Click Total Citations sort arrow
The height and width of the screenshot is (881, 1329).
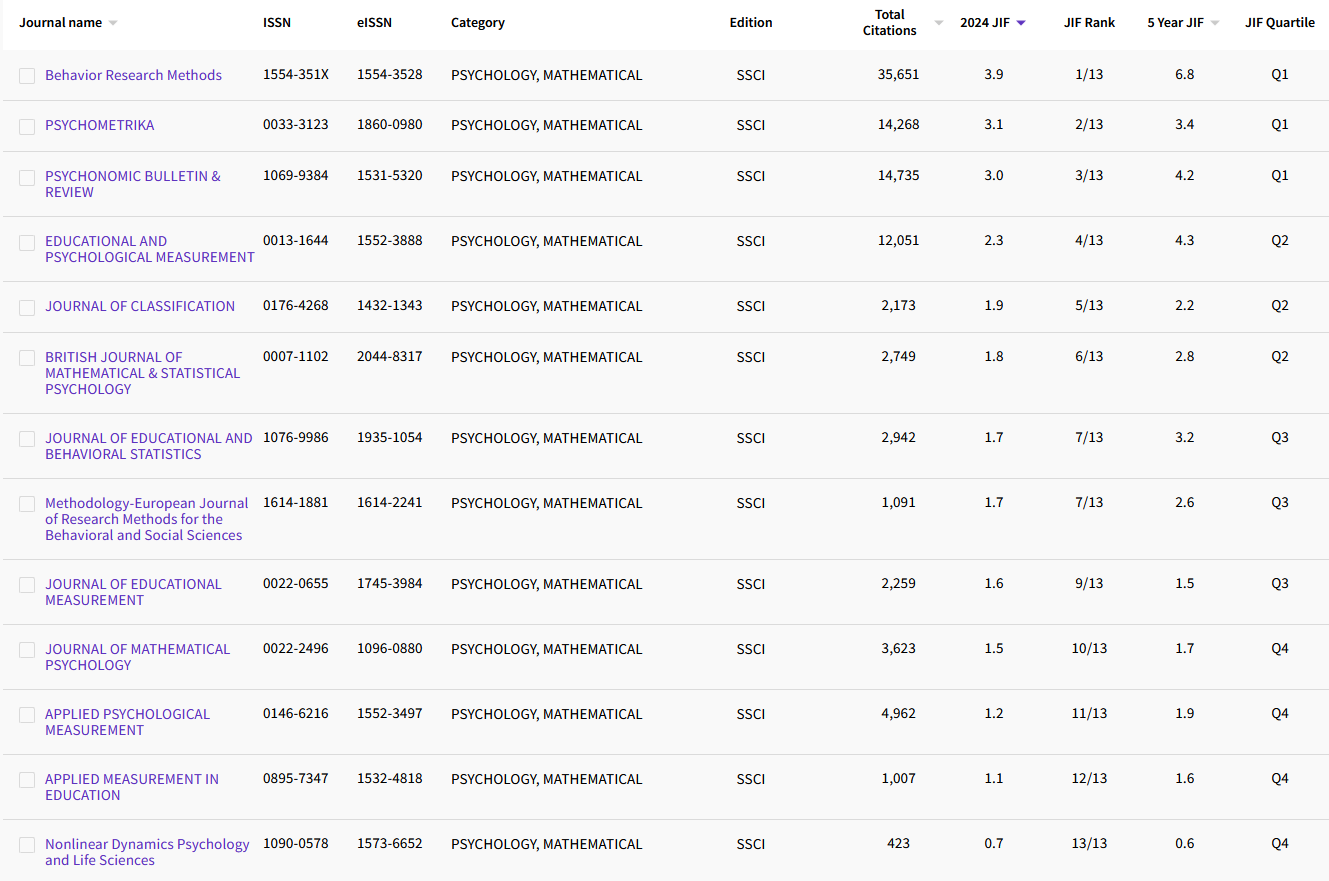point(938,23)
